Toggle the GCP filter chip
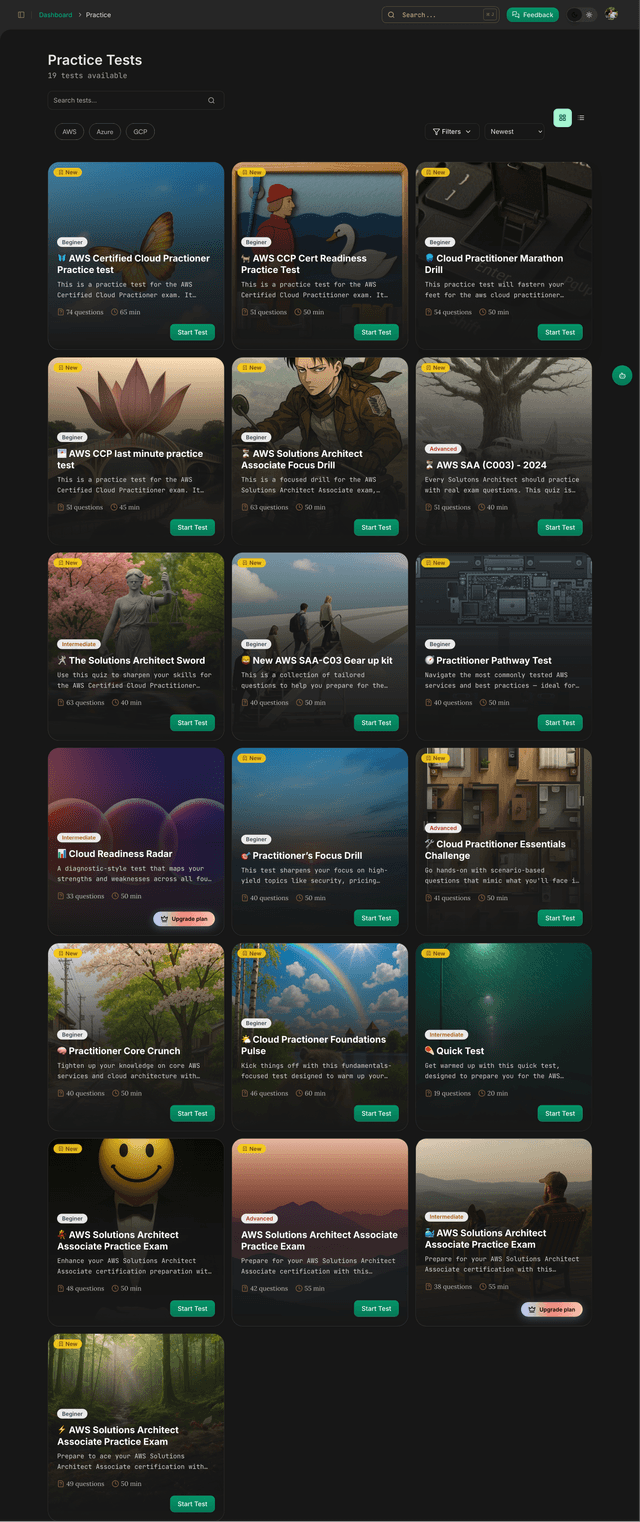Image resolution: width=640 pixels, height=1522 pixels. tap(140, 132)
